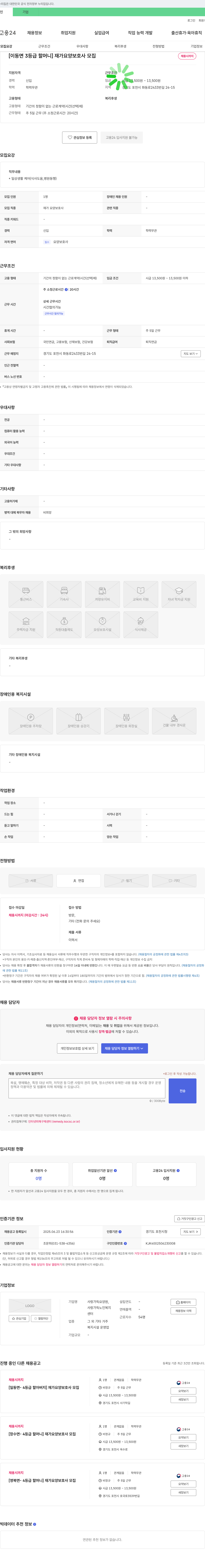Click the company 홈페이지 button
Image resolution: width=205 pixels, height=1568 pixels.
184,1303
